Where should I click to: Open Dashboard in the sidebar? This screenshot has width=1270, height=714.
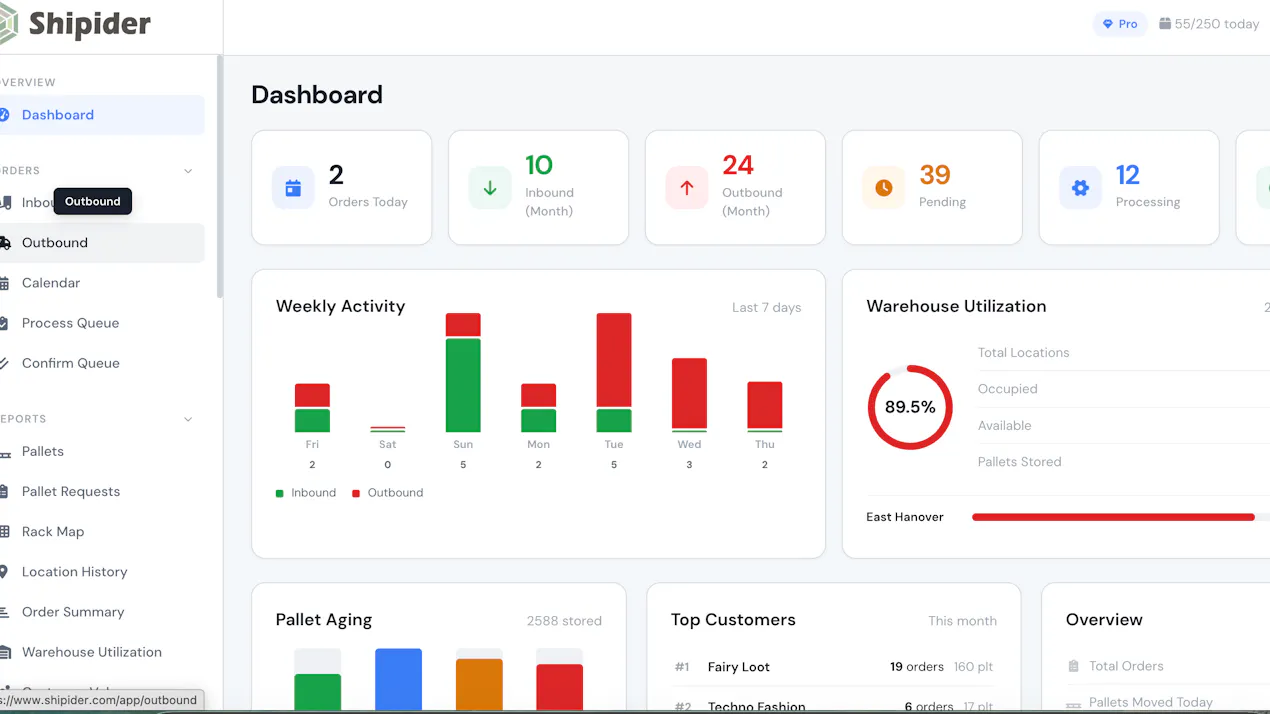pyautogui.click(x=102, y=115)
